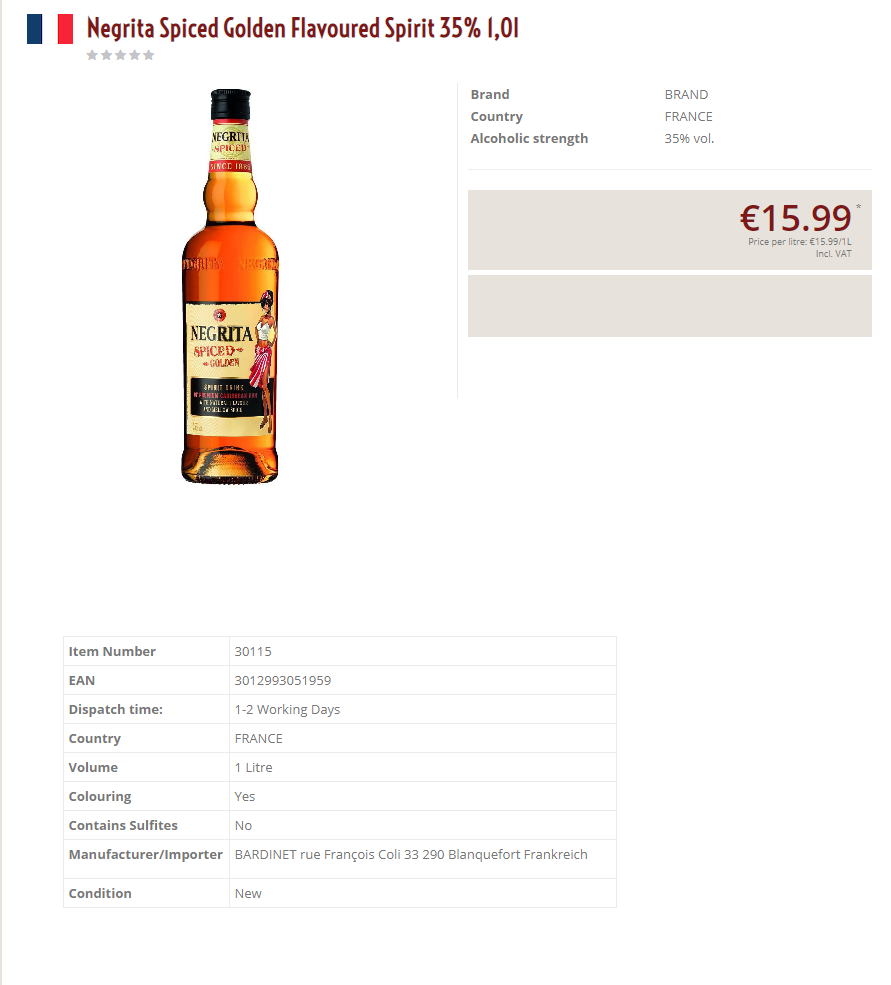Click the BRAND value link
Viewport: 891px width, 985px height.
click(686, 94)
